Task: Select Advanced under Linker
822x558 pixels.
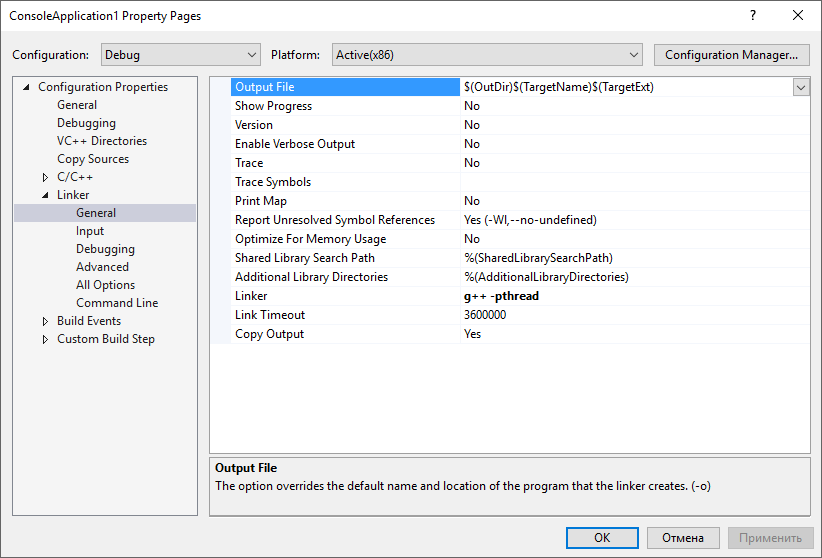Action: pos(102,267)
